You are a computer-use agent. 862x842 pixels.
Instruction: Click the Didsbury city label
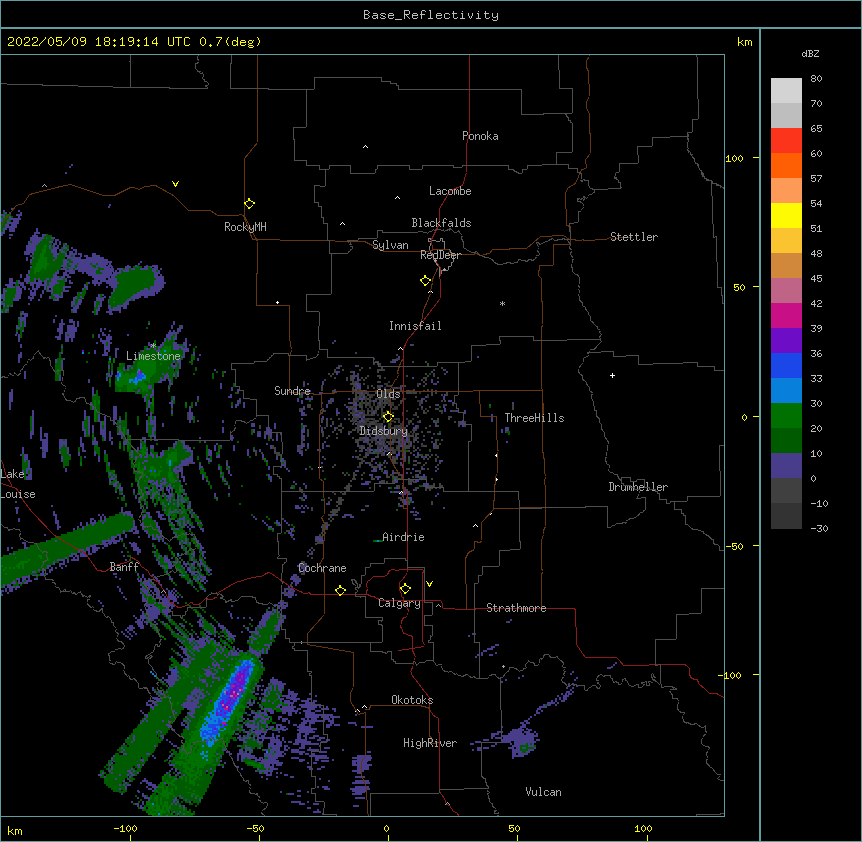(x=383, y=431)
